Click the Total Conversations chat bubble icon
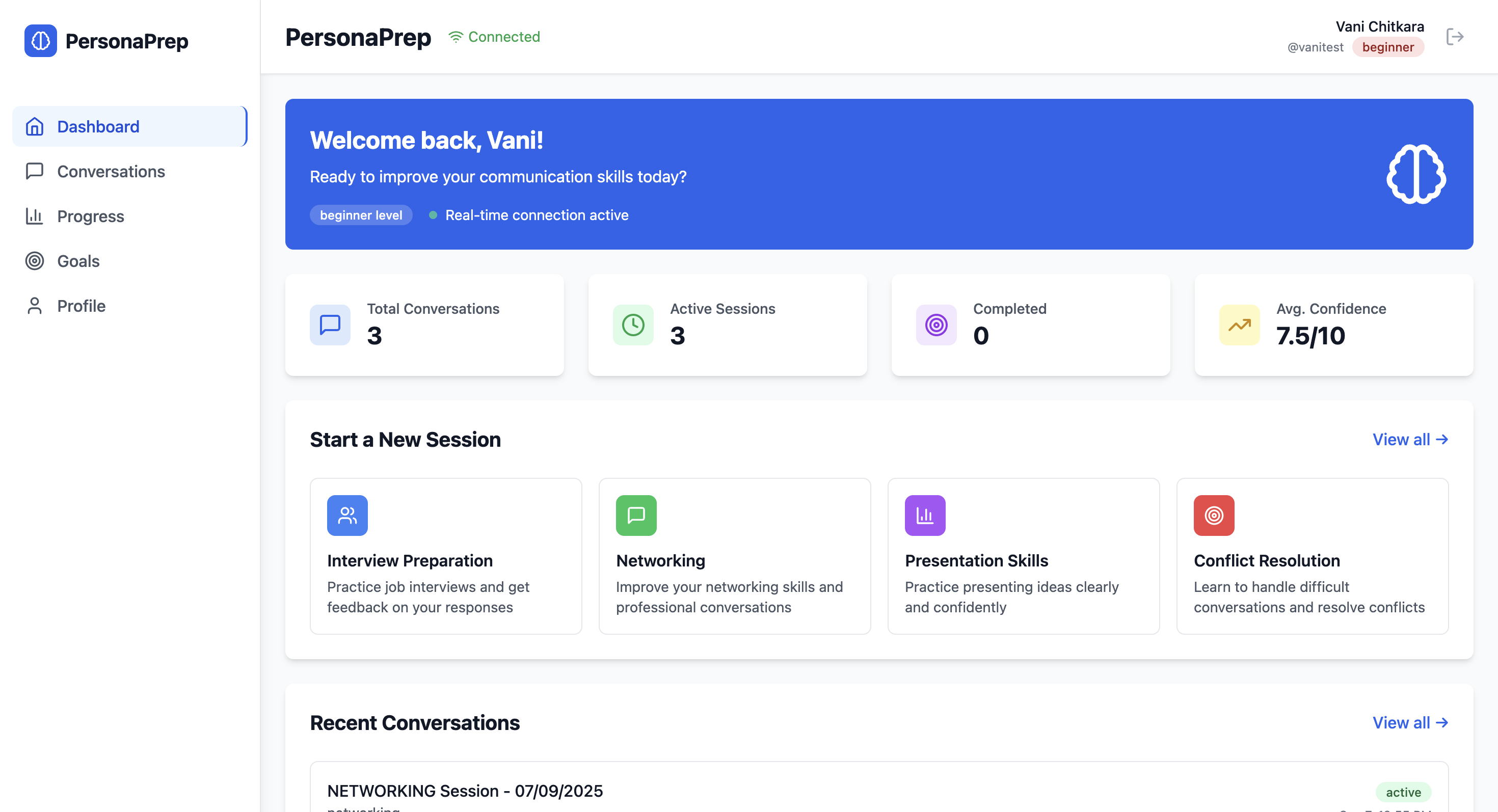The height and width of the screenshot is (812, 1498). click(x=330, y=325)
